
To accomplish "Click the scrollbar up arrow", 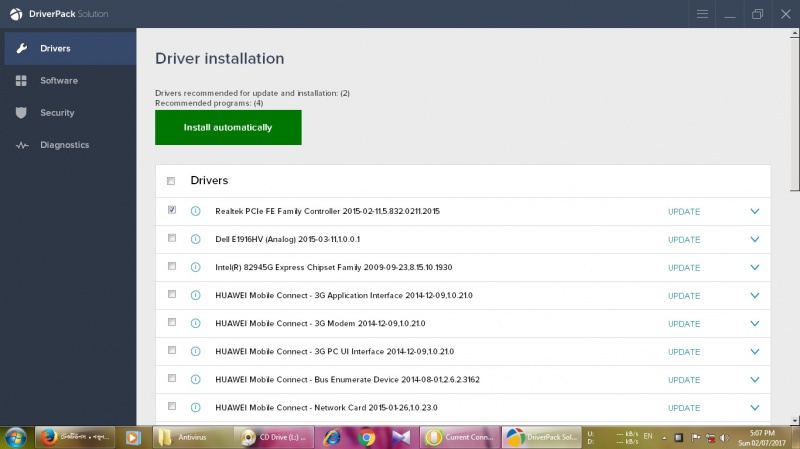I will coord(794,33).
